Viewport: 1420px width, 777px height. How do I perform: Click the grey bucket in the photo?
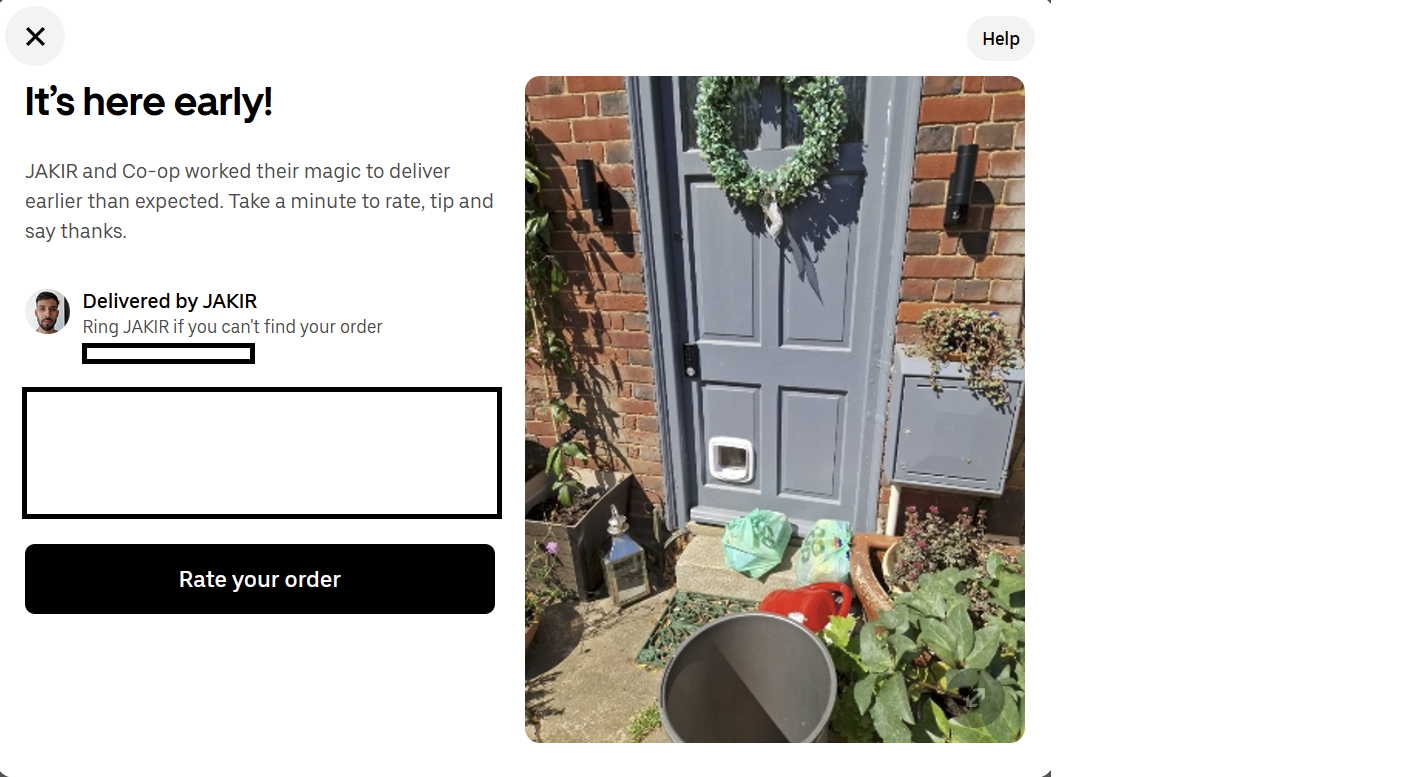pos(747,678)
